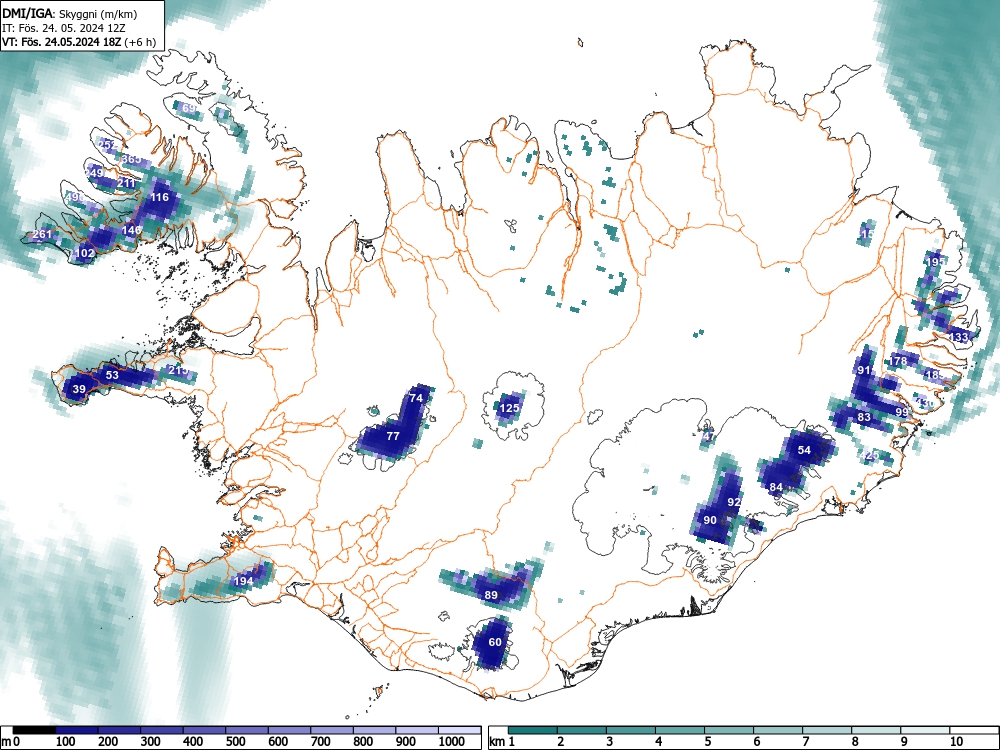Click the visibility value 365 on the map
Image resolution: width=1000 pixels, height=750 pixels.
click(x=131, y=159)
